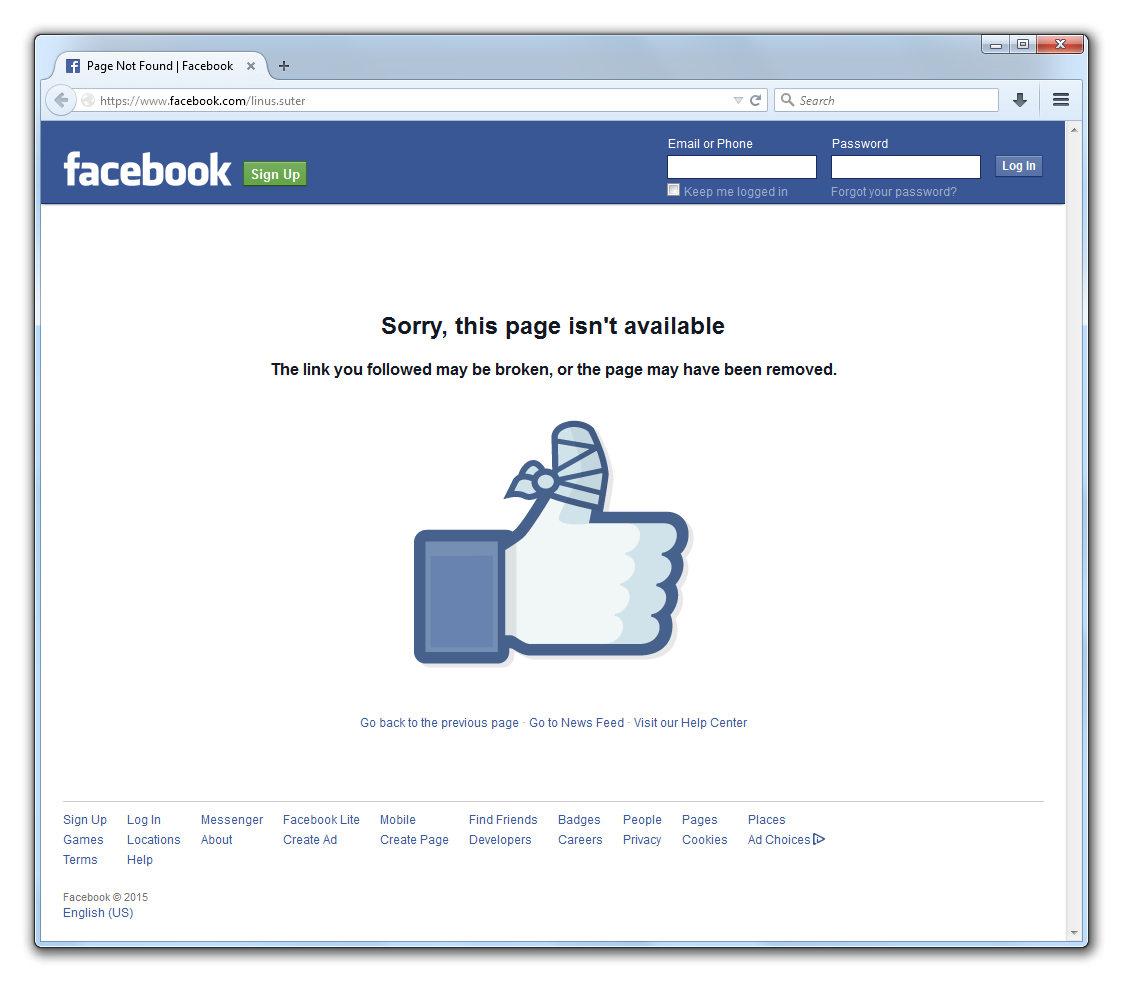Click the English (US) language link
1122x984 pixels.
pyautogui.click(x=98, y=912)
